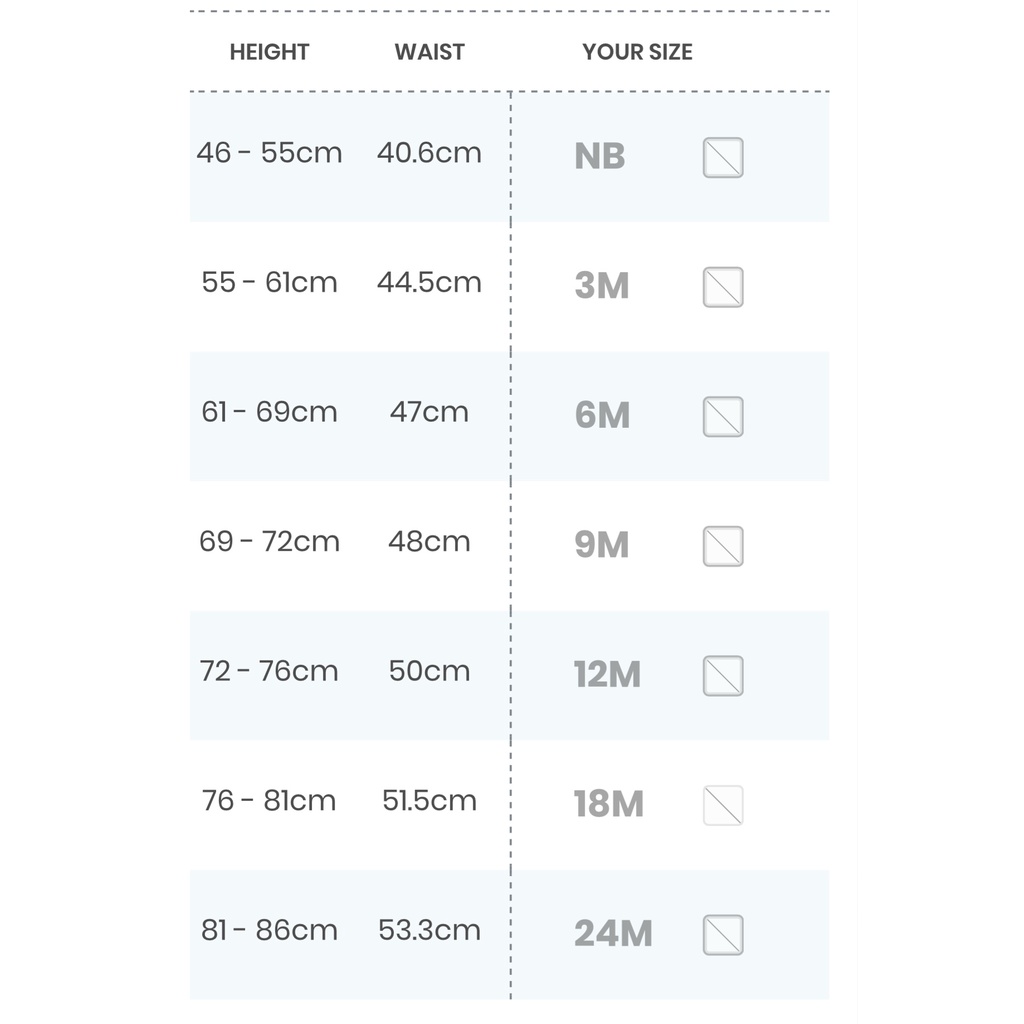Viewport: 1024px width, 1024px height.
Task: Click the 44.5cm waist value
Action: (x=429, y=282)
